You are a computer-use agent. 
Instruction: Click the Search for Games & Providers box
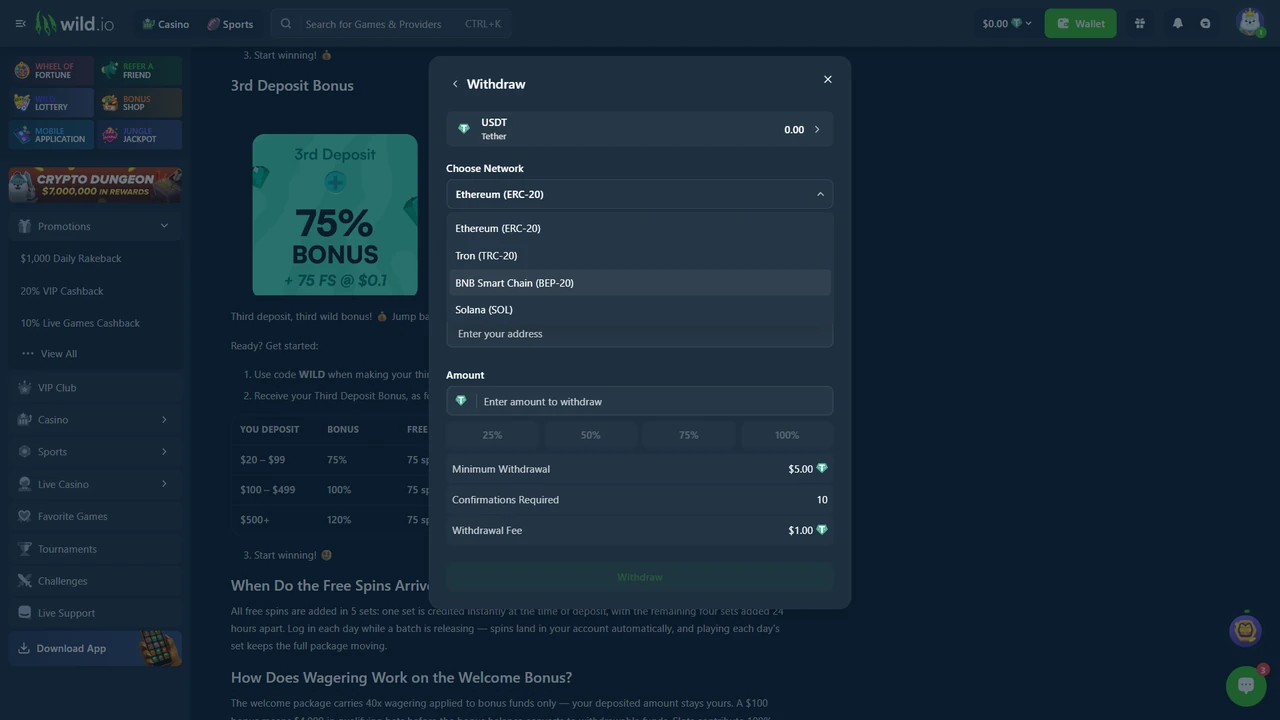391,23
